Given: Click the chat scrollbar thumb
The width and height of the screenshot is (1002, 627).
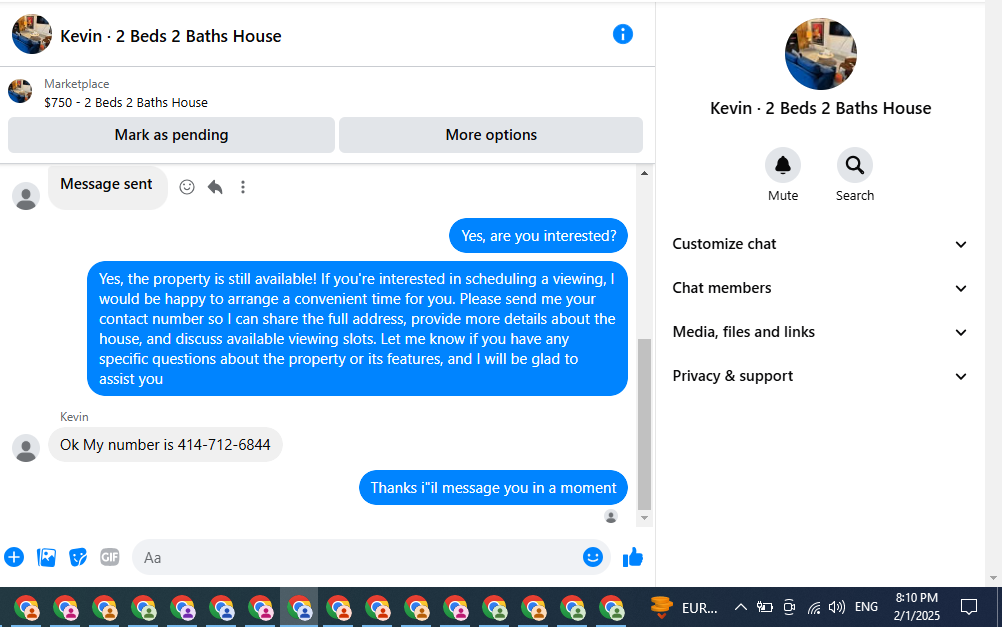Looking at the screenshot, I should pyautogui.click(x=644, y=424).
